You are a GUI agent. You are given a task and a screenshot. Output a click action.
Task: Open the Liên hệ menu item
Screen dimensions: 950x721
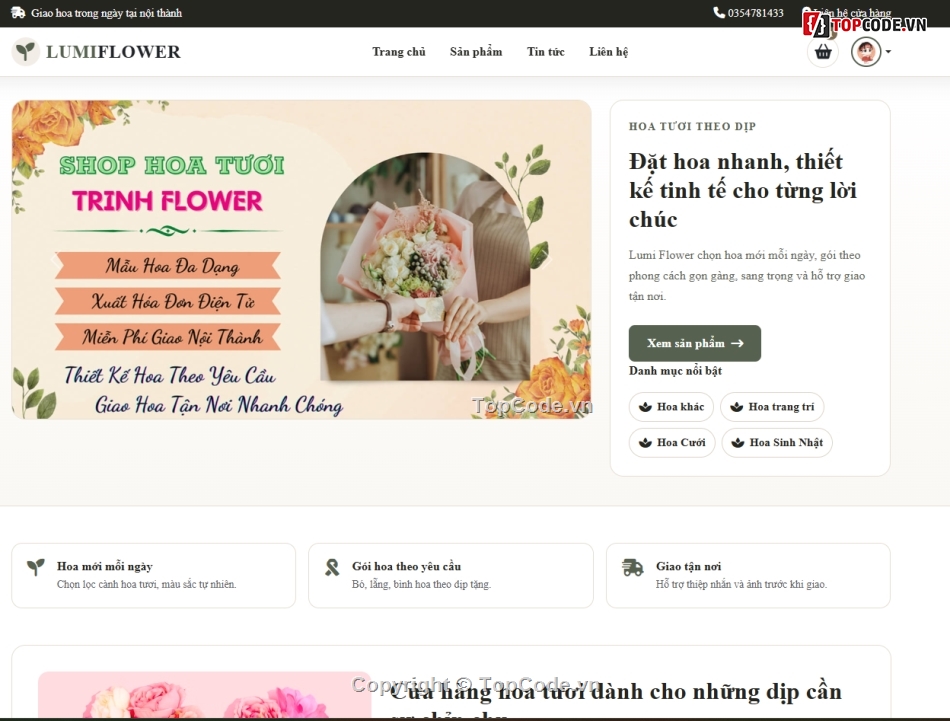coord(608,52)
